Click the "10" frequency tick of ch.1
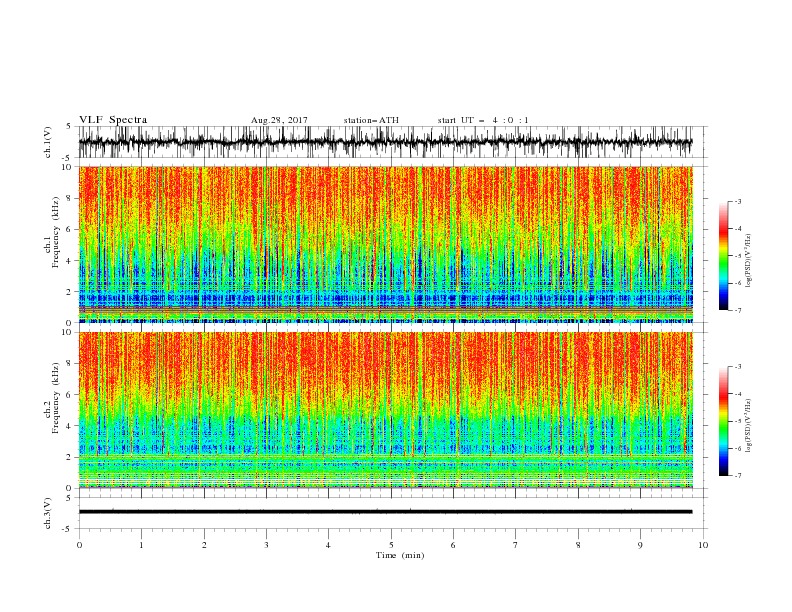This screenshot has width=792, height=612. click(x=67, y=167)
